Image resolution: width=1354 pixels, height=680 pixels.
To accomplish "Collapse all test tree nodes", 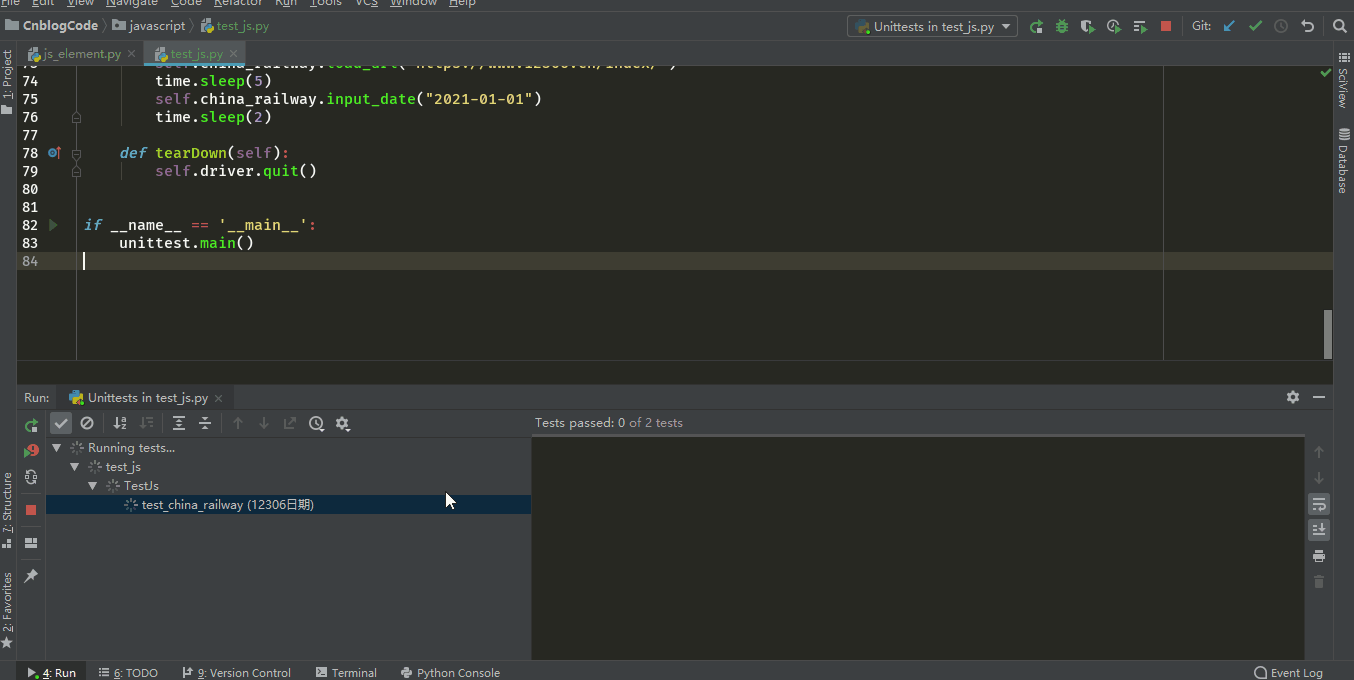I will [205, 423].
